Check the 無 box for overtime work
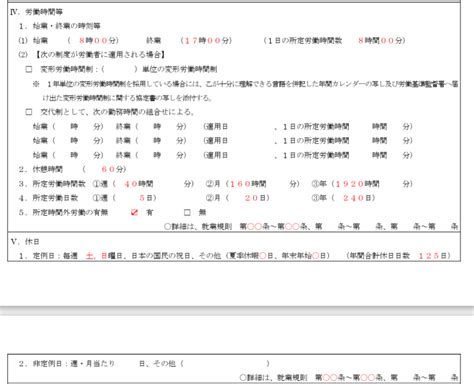 tap(187, 212)
